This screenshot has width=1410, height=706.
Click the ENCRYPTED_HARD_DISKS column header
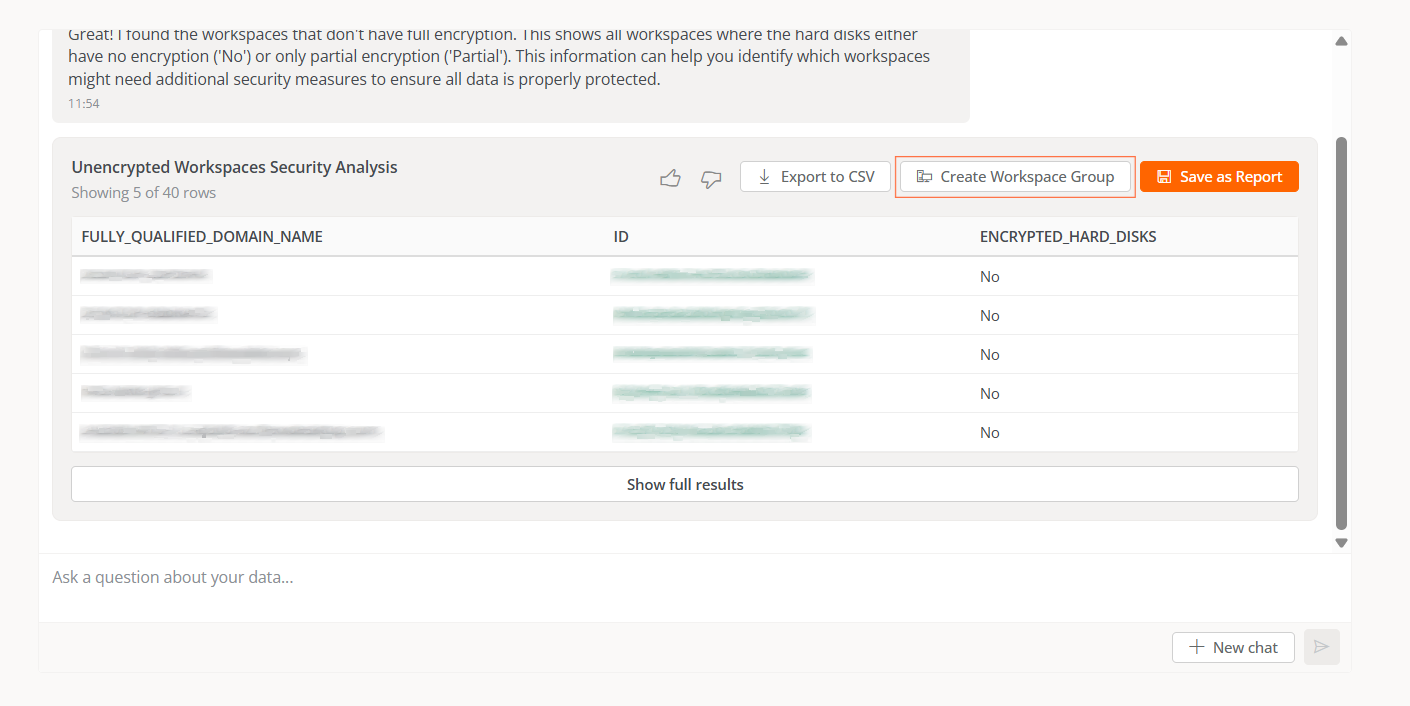click(1068, 237)
